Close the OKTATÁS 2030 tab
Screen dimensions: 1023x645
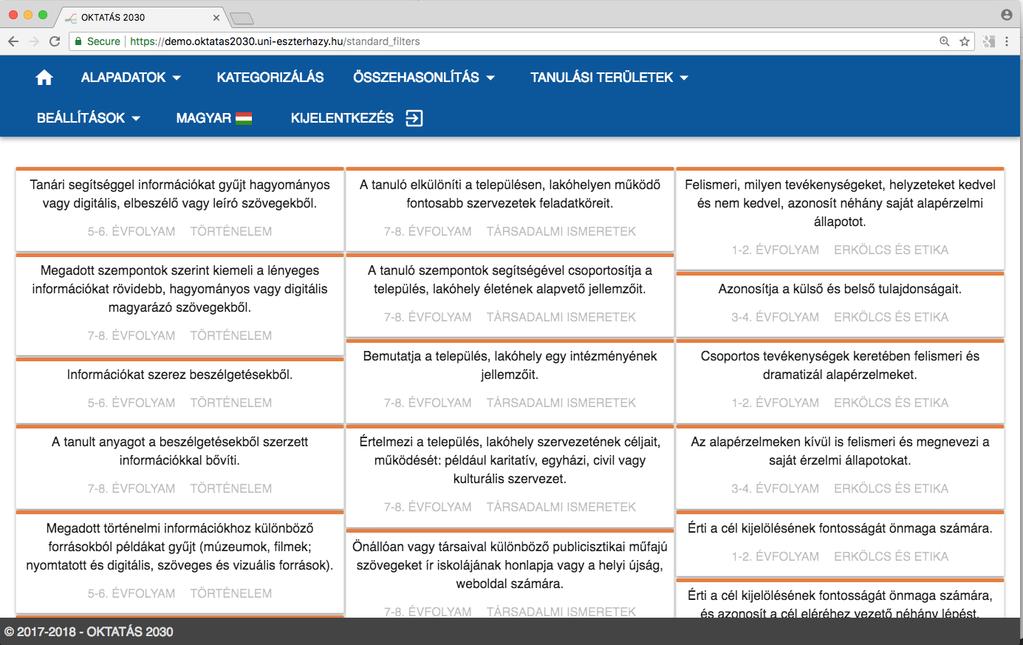pyautogui.click(x=216, y=18)
